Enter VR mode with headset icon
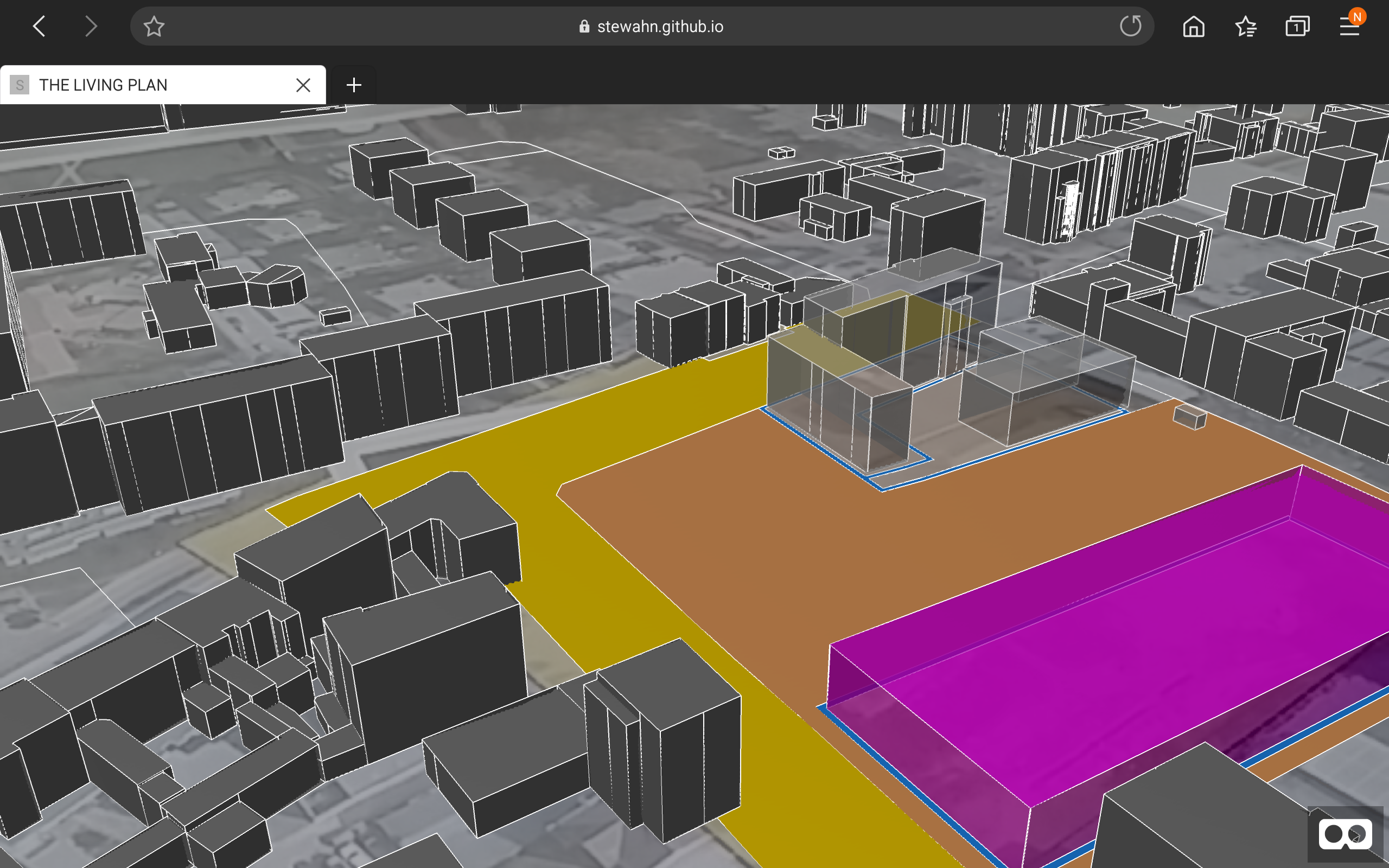The image size is (1389, 868). 1345,834
